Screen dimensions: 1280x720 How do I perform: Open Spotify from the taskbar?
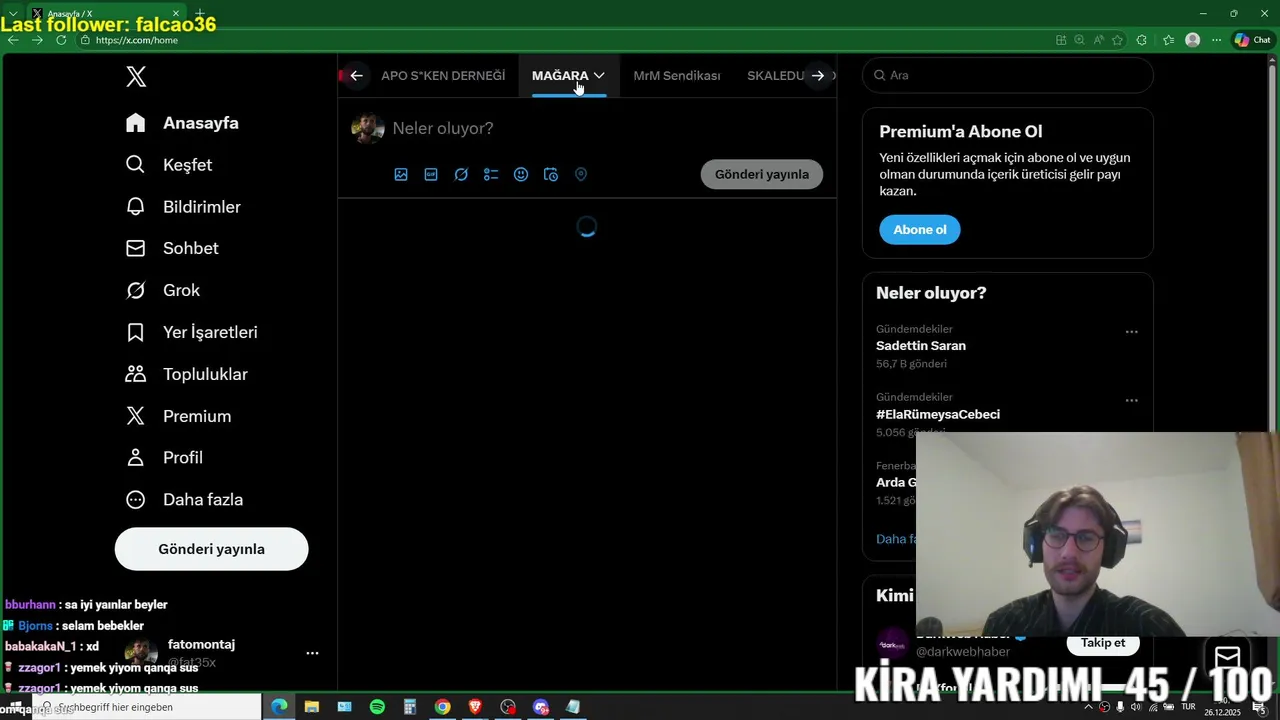377,707
